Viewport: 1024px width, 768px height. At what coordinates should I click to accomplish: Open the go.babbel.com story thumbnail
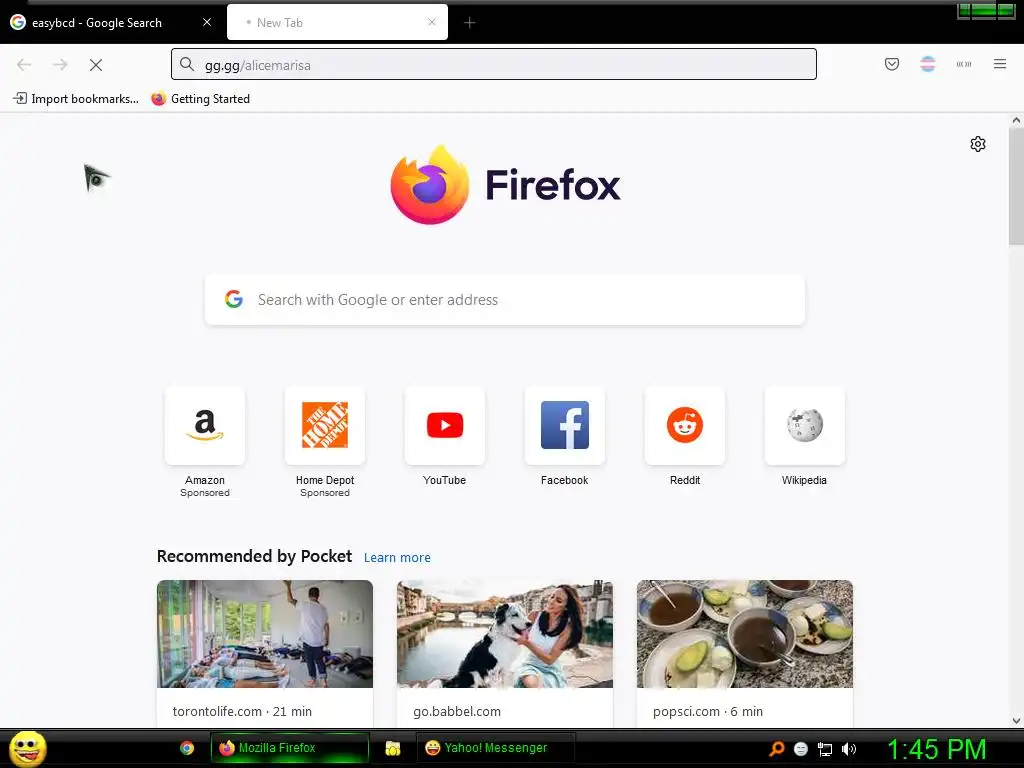point(505,633)
